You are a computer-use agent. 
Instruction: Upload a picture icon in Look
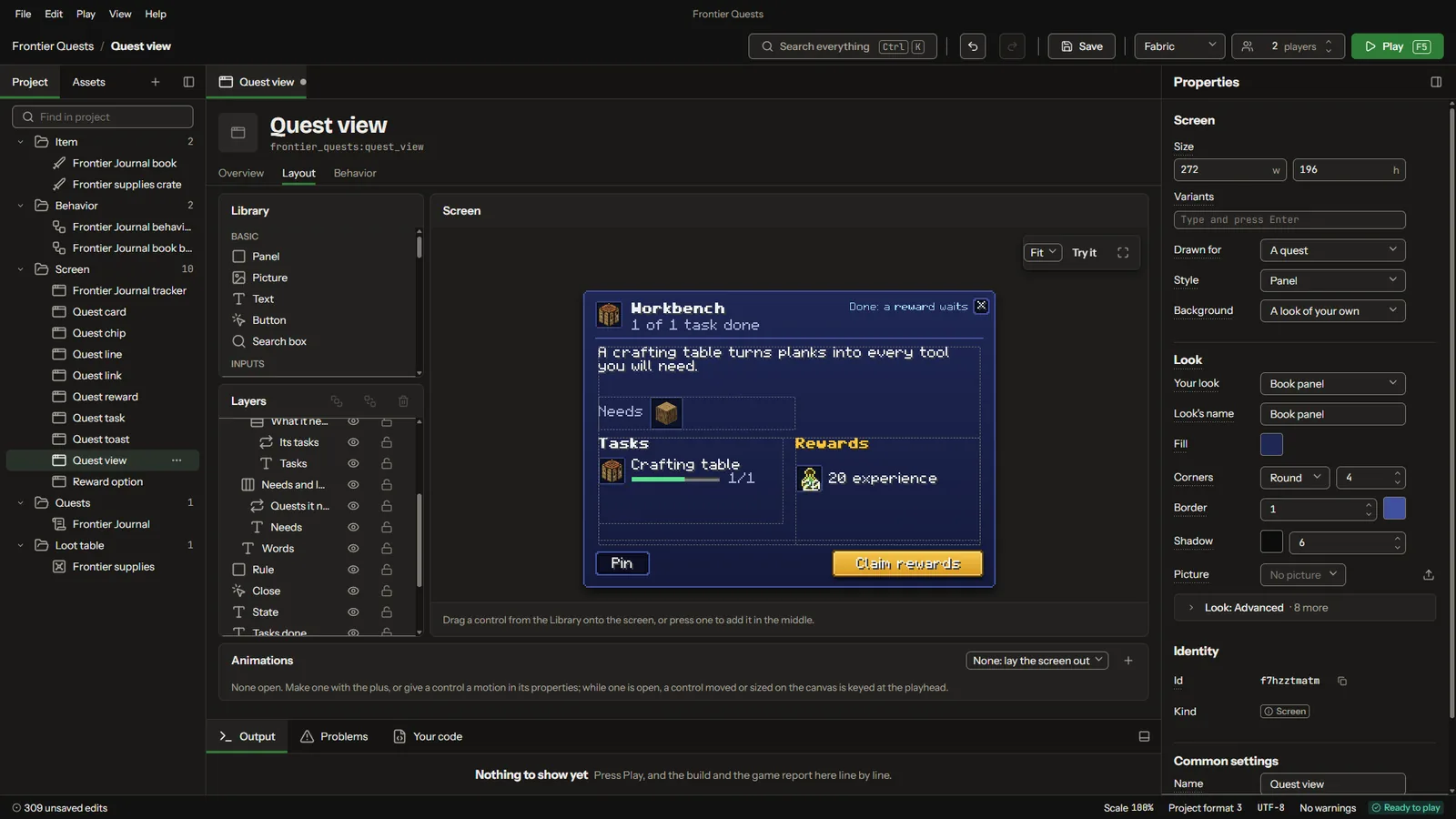(x=1429, y=575)
